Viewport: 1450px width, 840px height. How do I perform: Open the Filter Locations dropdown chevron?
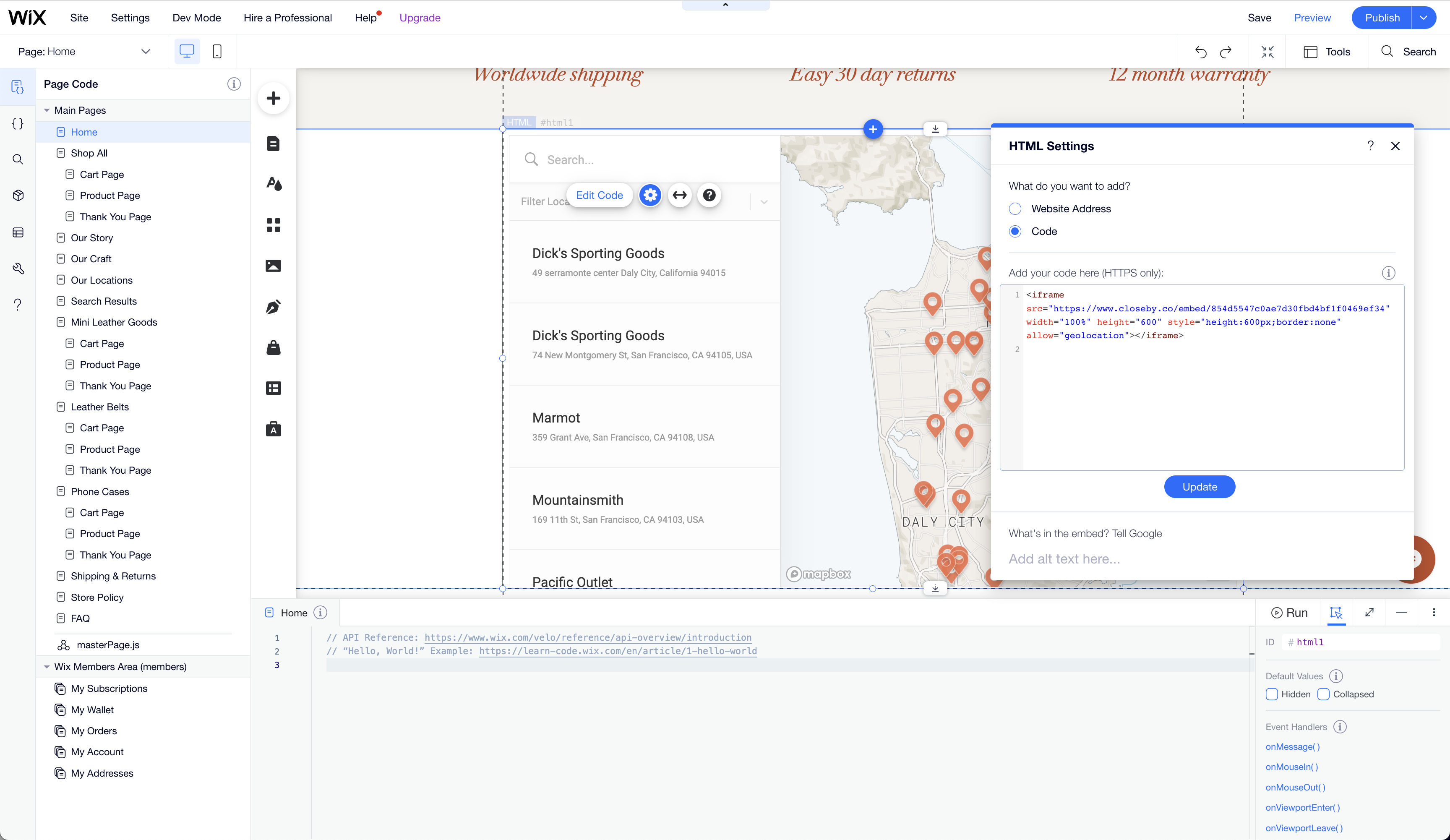click(x=764, y=202)
